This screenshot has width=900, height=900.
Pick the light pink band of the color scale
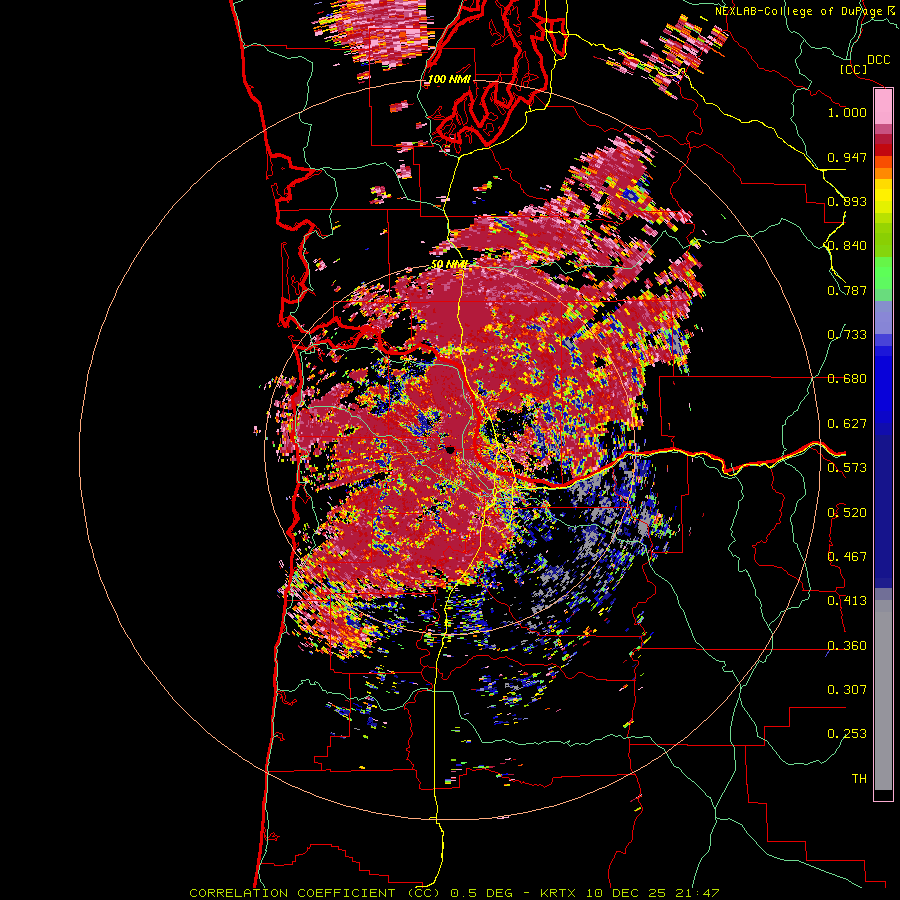[883, 107]
